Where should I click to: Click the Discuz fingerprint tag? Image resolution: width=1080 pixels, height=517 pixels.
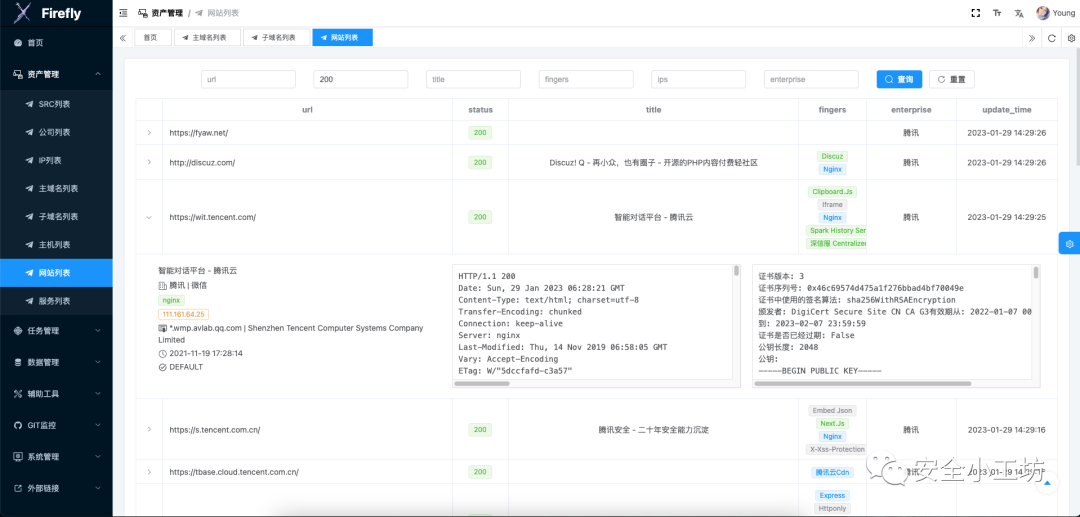[833, 156]
